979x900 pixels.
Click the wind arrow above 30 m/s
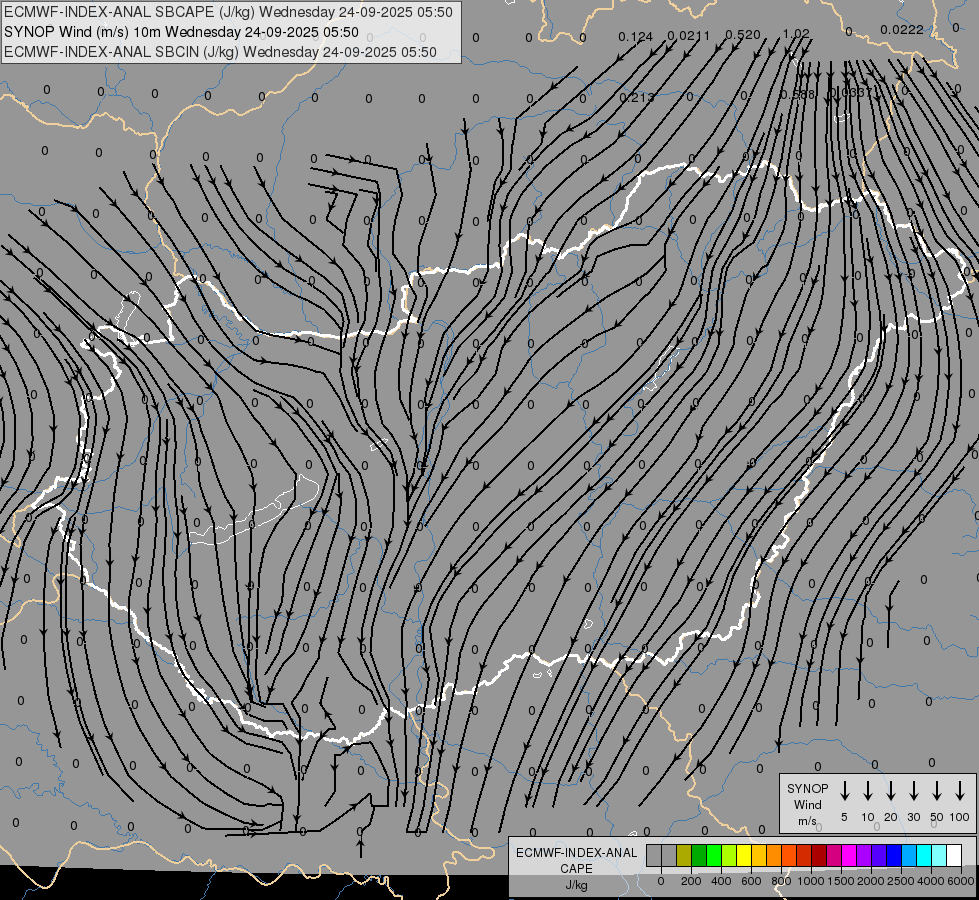pyautogui.click(x=913, y=791)
